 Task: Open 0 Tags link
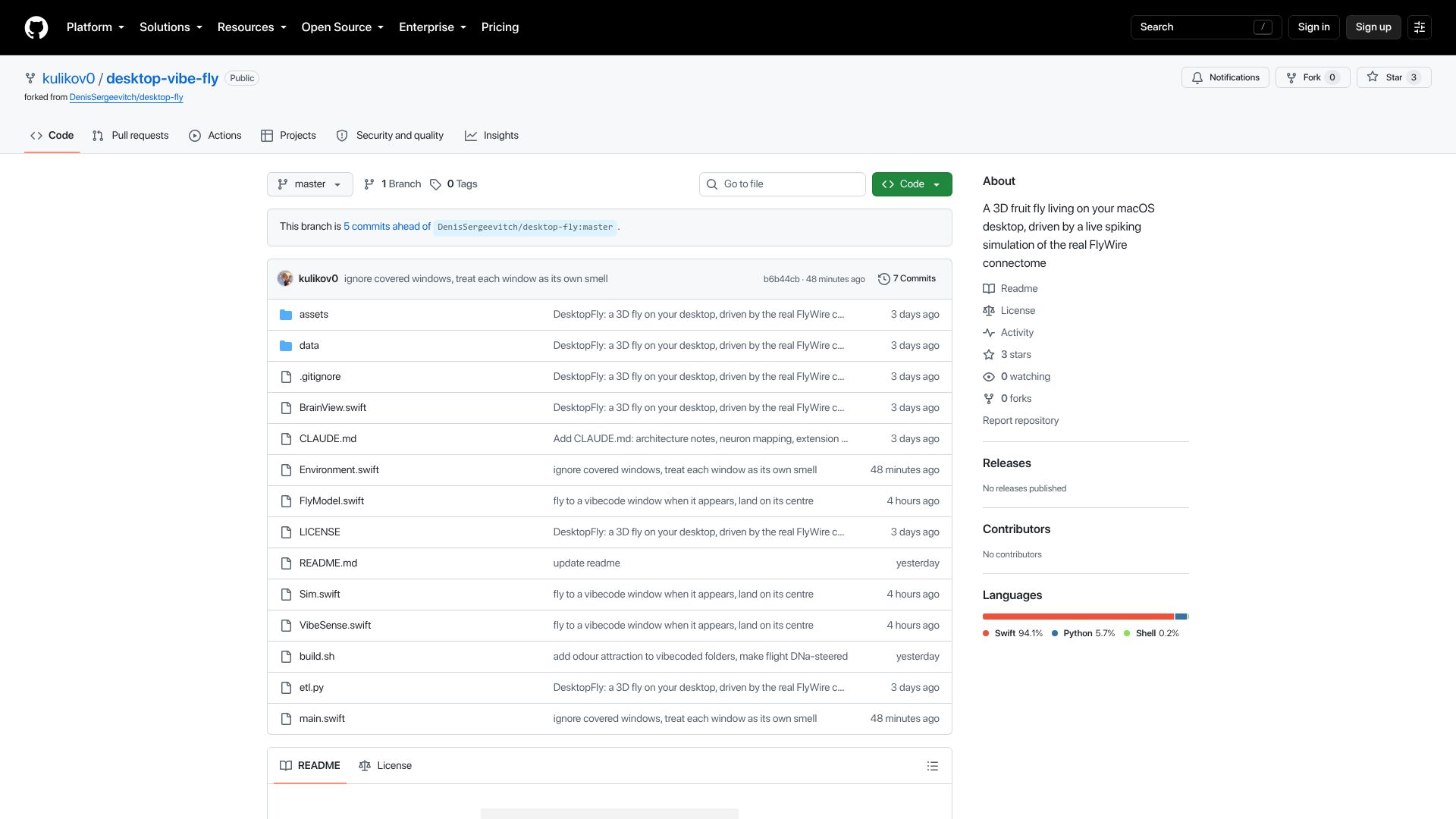click(x=453, y=184)
